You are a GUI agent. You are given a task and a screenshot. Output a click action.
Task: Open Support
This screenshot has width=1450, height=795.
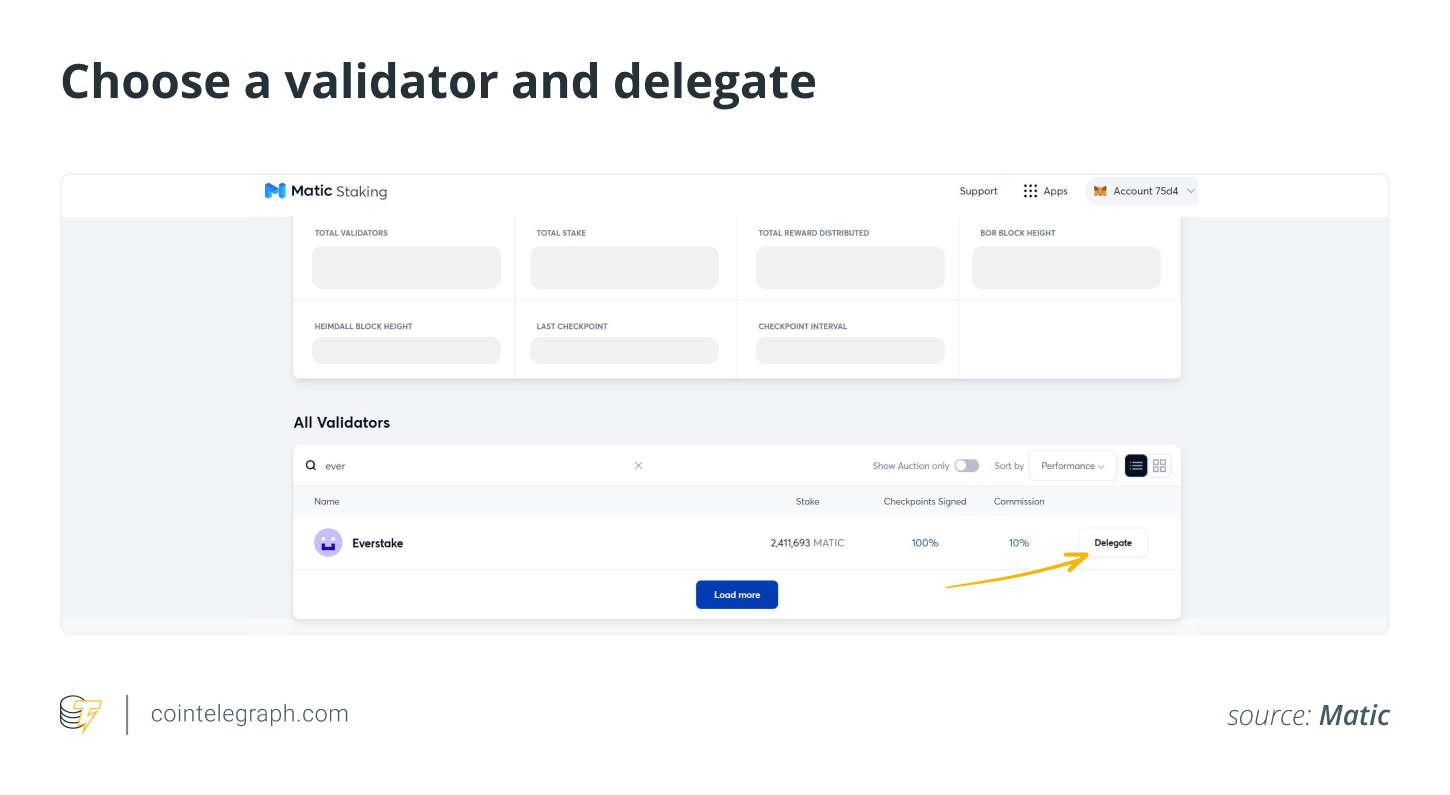coord(978,190)
